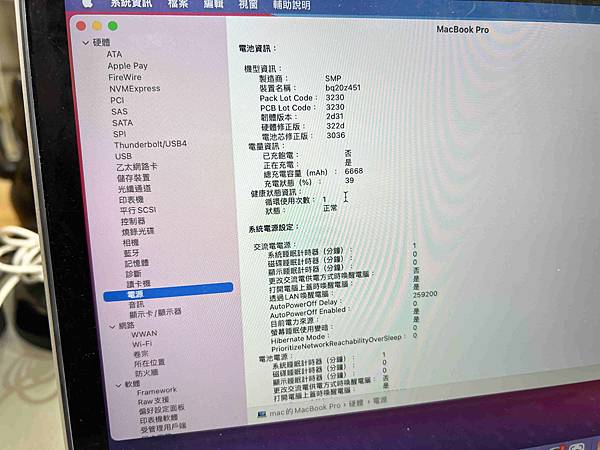Select 印表機 in the sidebar
Viewport: 600px width, 450px height.
(131, 200)
